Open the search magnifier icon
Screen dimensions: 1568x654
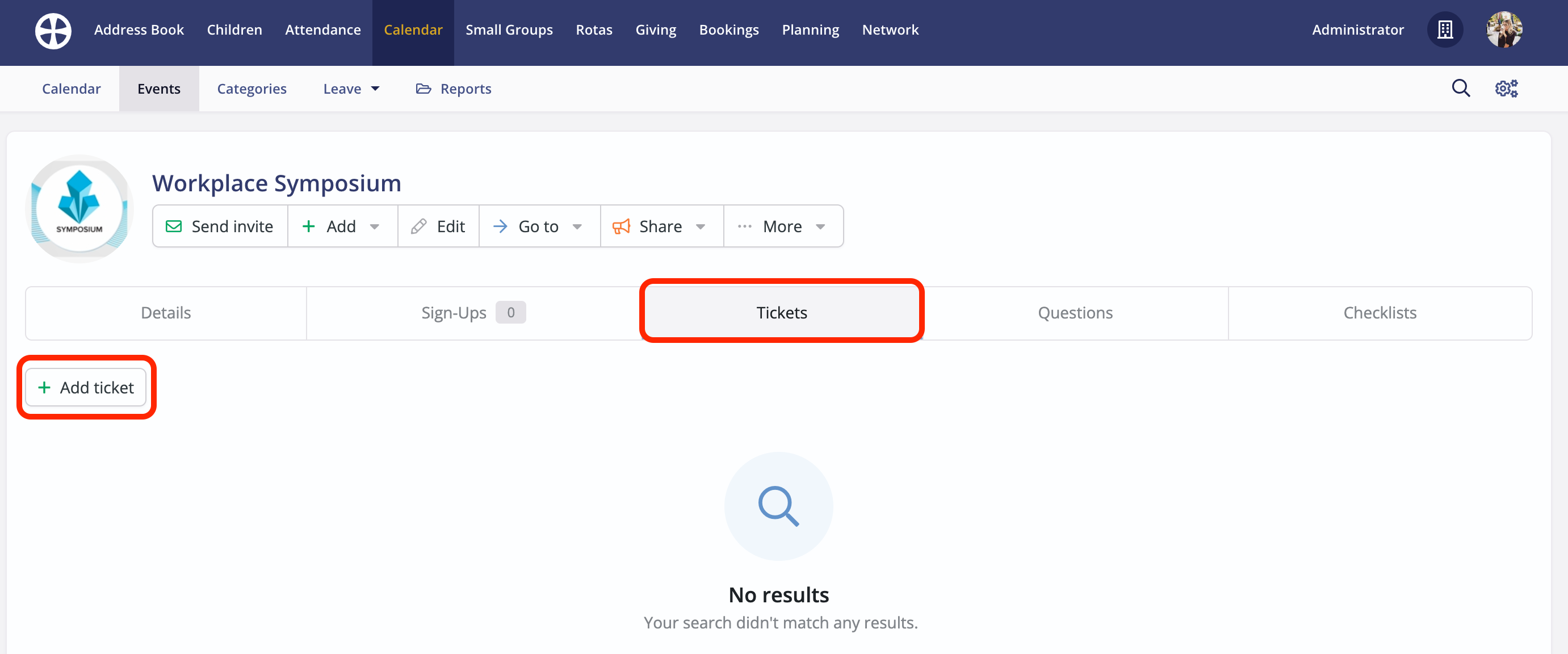point(1460,89)
